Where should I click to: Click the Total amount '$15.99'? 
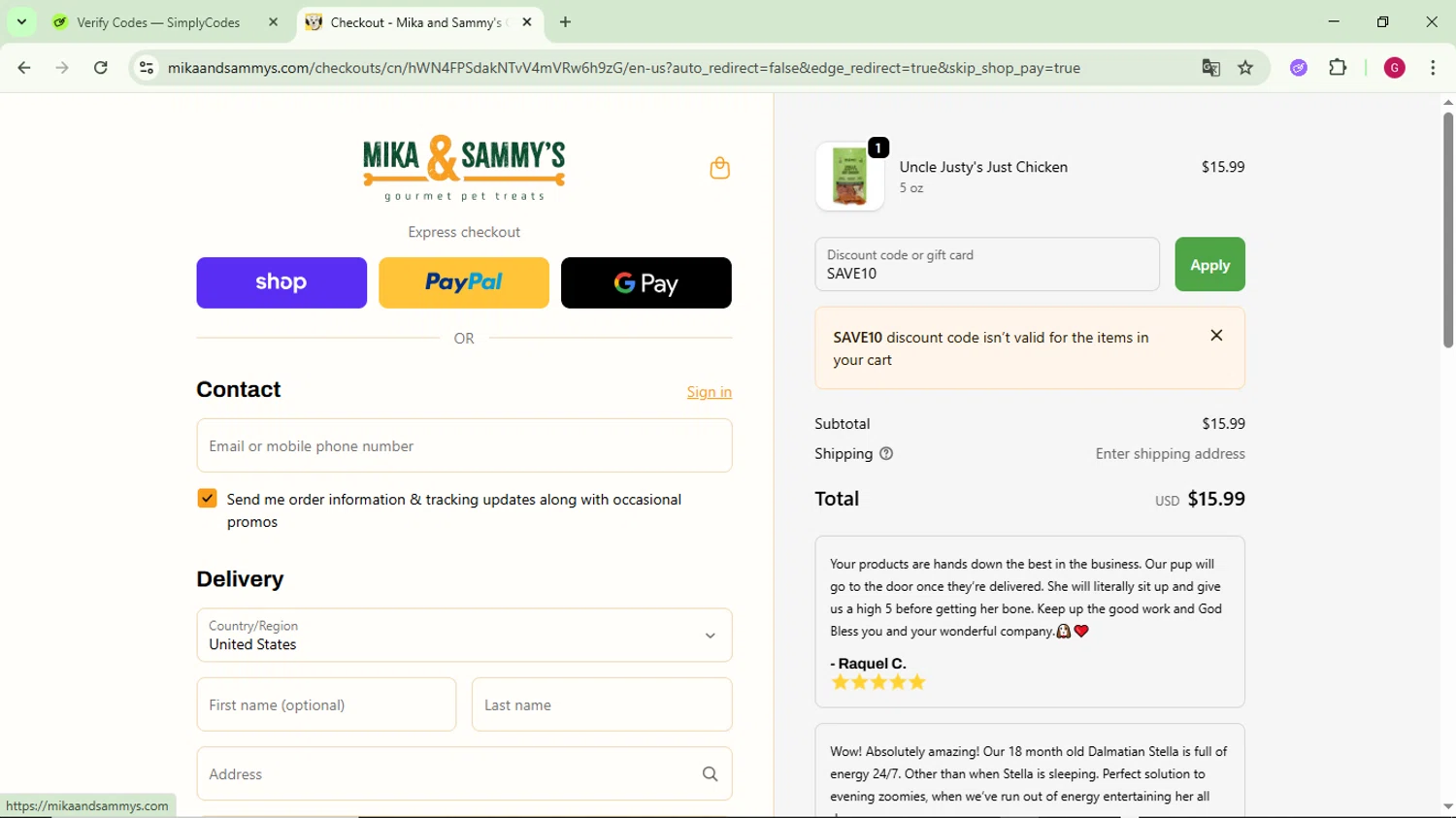pos(1216,499)
